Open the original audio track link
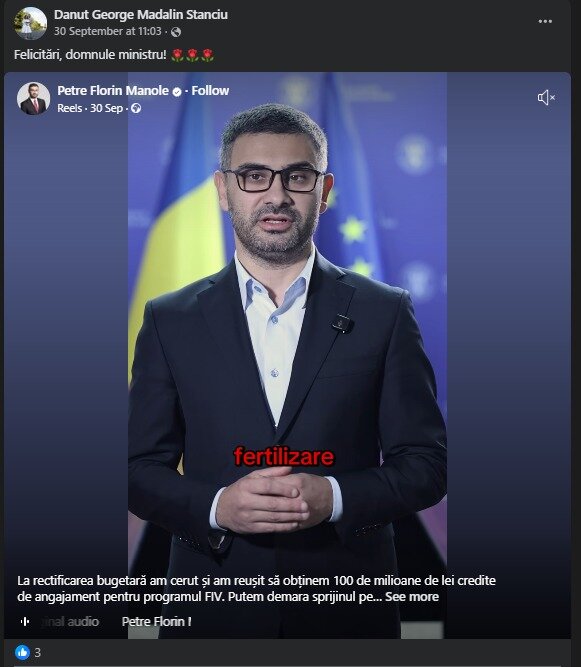581x667 pixels. click(71, 621)
